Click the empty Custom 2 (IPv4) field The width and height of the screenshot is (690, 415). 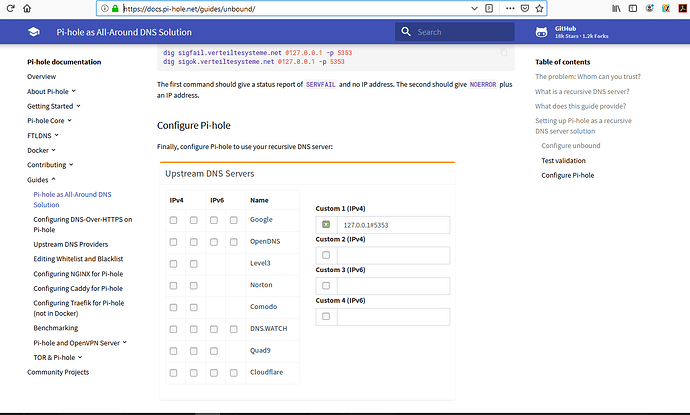coord(393,255)
